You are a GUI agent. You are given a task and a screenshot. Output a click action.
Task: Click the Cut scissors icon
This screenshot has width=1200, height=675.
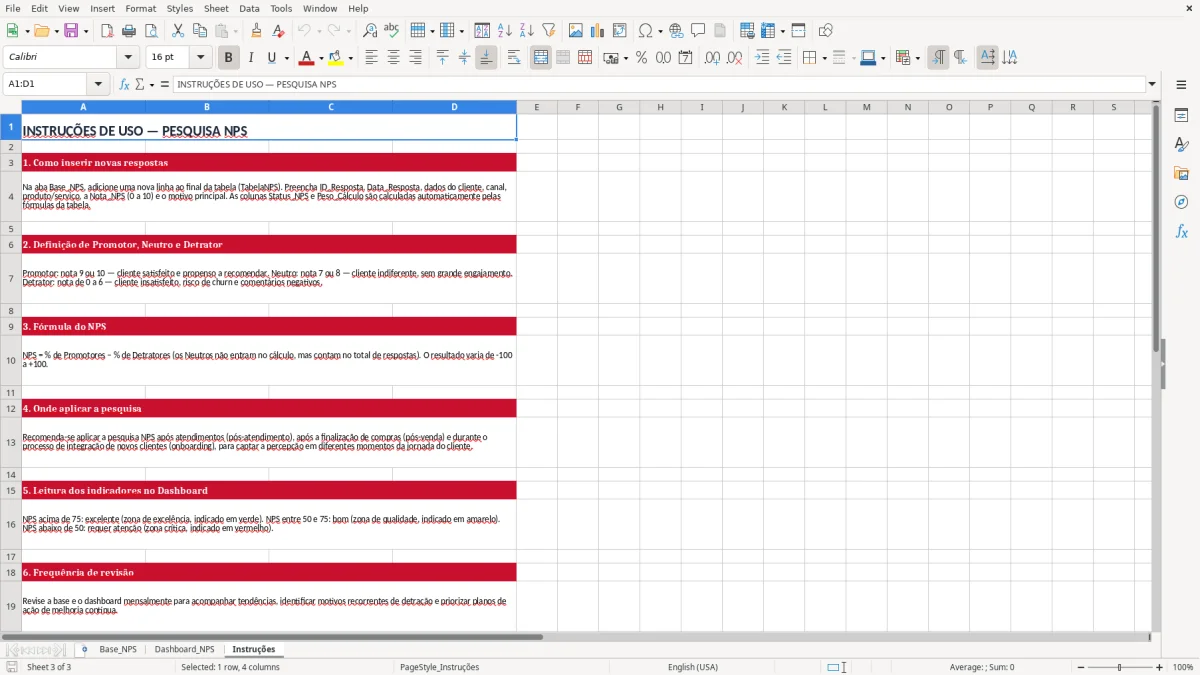click(178, 31)
